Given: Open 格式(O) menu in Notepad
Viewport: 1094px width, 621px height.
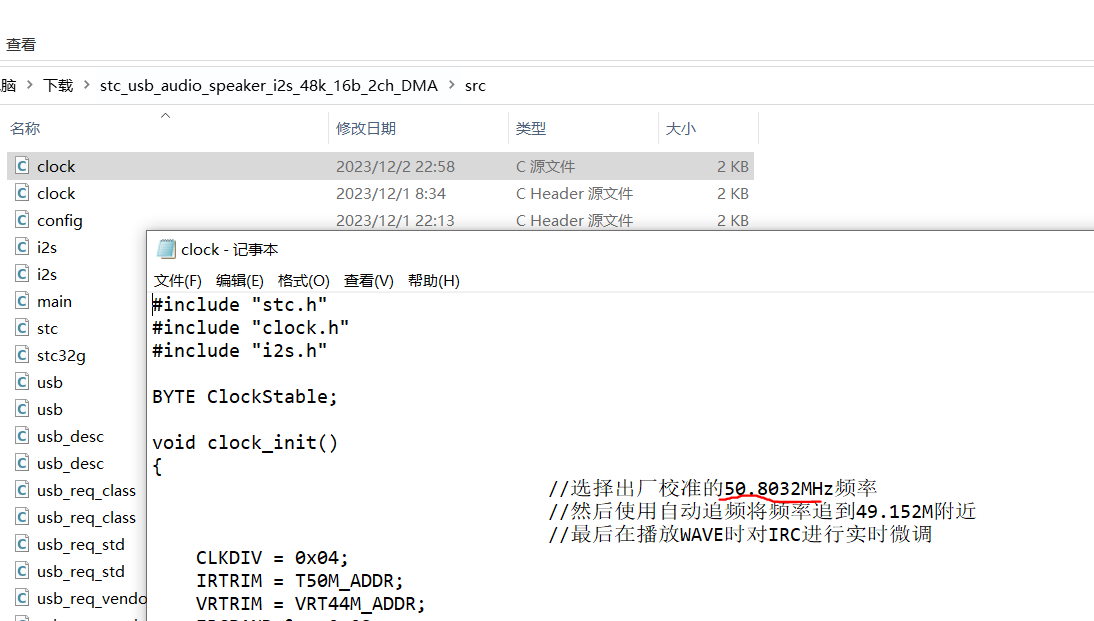Looking at the screenshot, I should pyautogui.click(x=304, y=280).
